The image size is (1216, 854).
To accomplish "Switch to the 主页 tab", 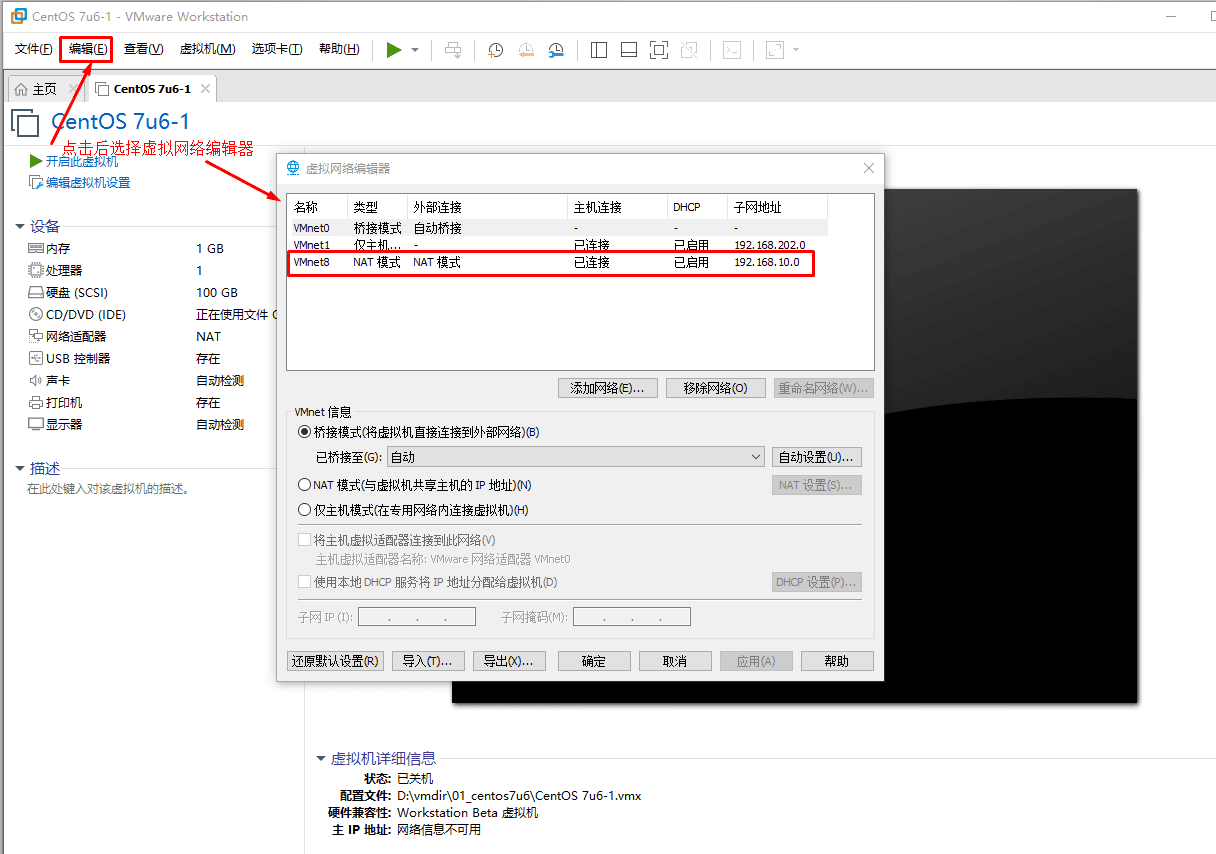I will (43, 89).
